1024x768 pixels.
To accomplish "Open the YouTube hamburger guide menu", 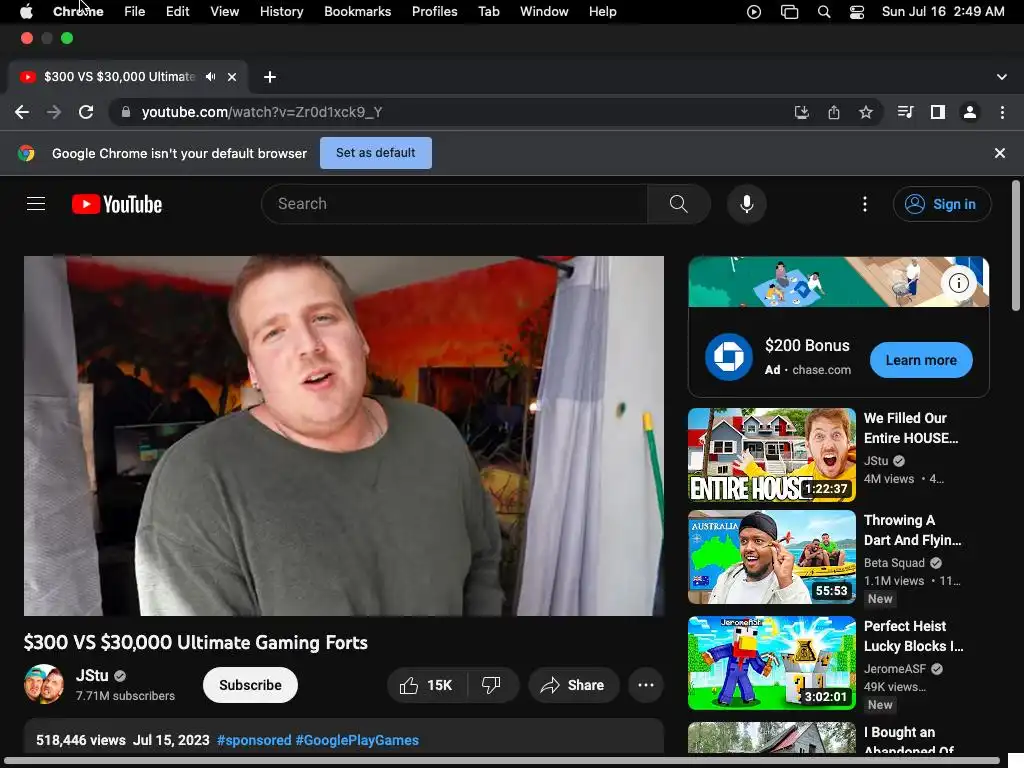I will [x=36, y=204].
